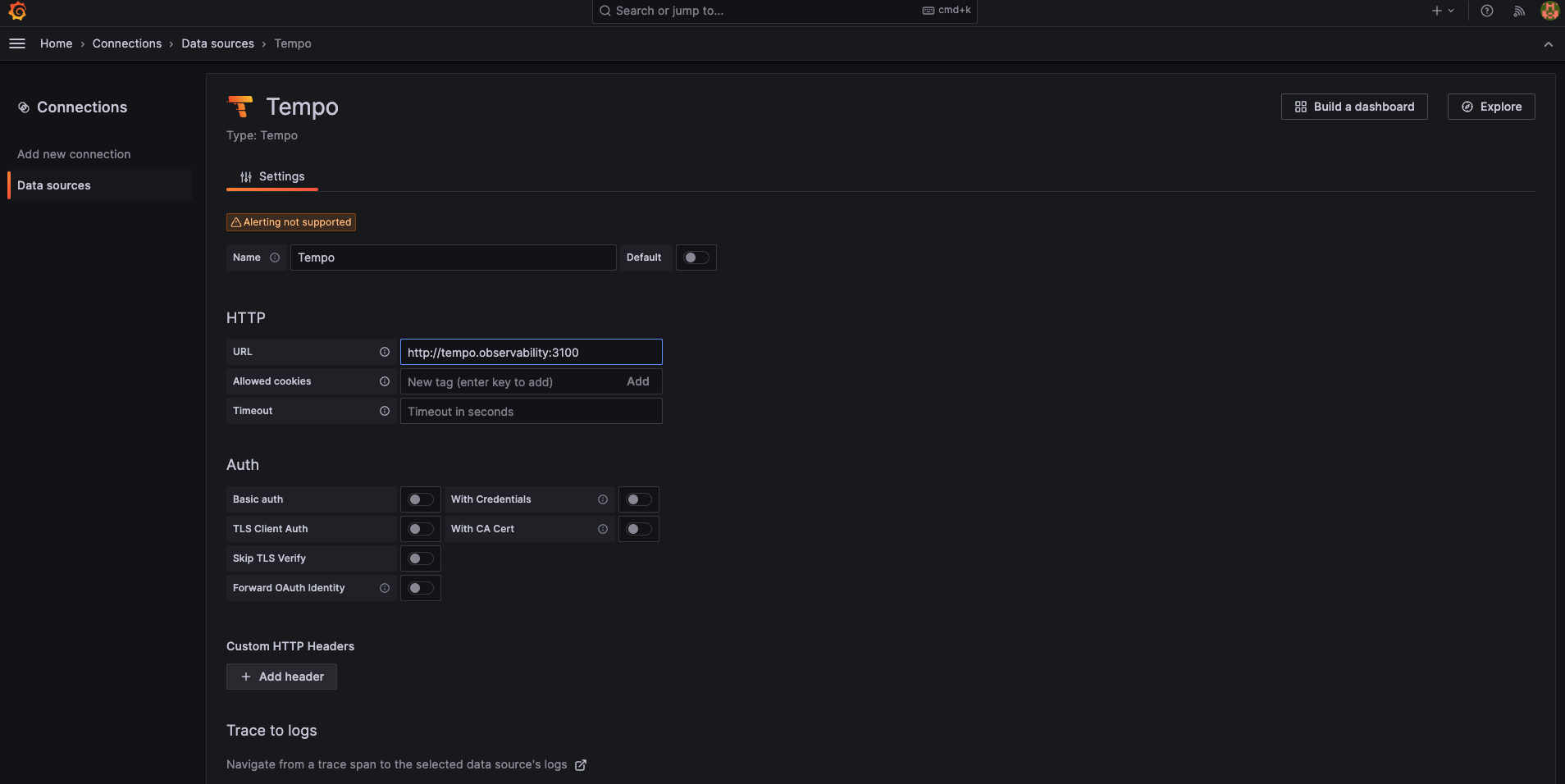This screenshot has height=784, width=1565.
Task: Click the Build a dashboard button
Action: click(x=1354, y=107)
